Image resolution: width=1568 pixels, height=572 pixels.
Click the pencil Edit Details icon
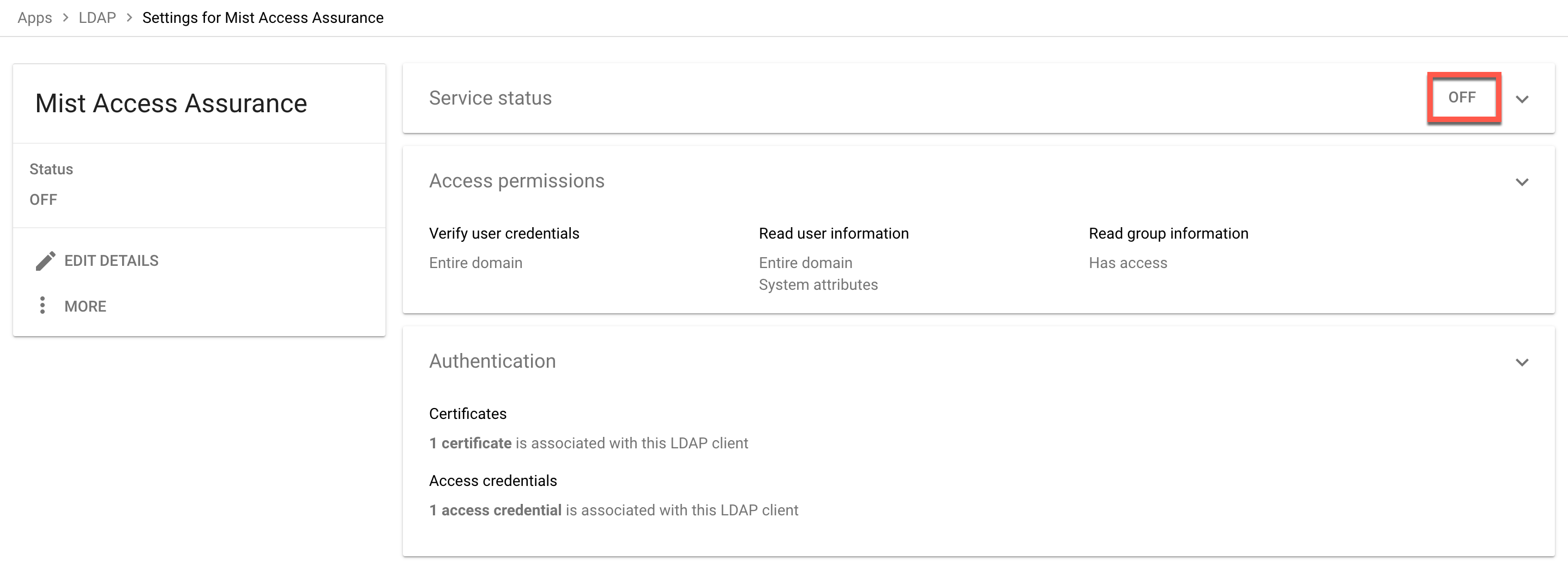(45, 261)
